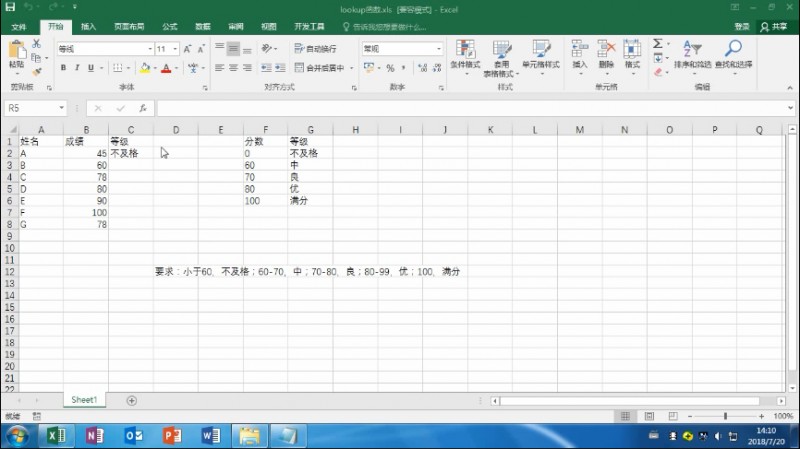800x449 pixels.
Task: Click the AutoSum sigma icon
Action: click(x=658, y=44)
